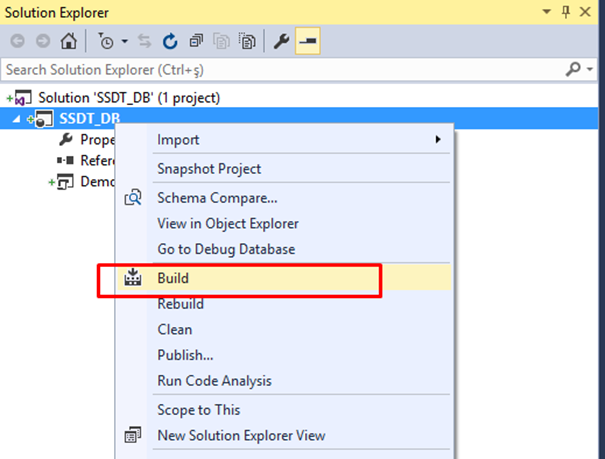Image resolution: width=605 pixels, height=459 pixels.
Task: Click the Schema Compare magnifier icon
Action: tap(133, 197)
